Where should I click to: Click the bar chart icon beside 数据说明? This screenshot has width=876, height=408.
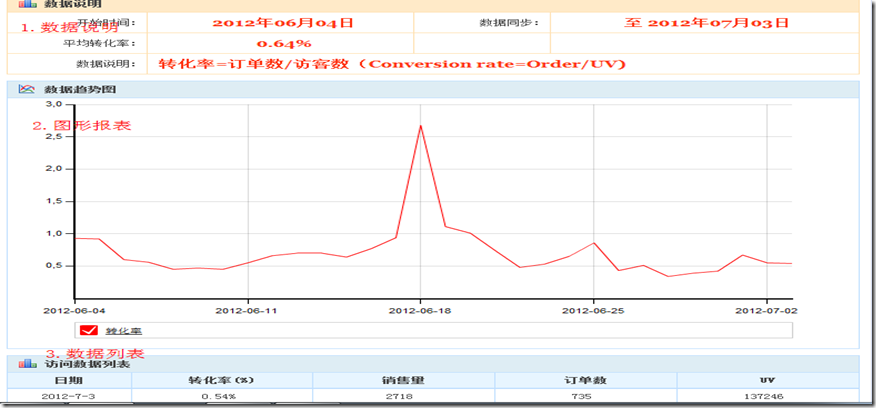click(x=27, y=4)
